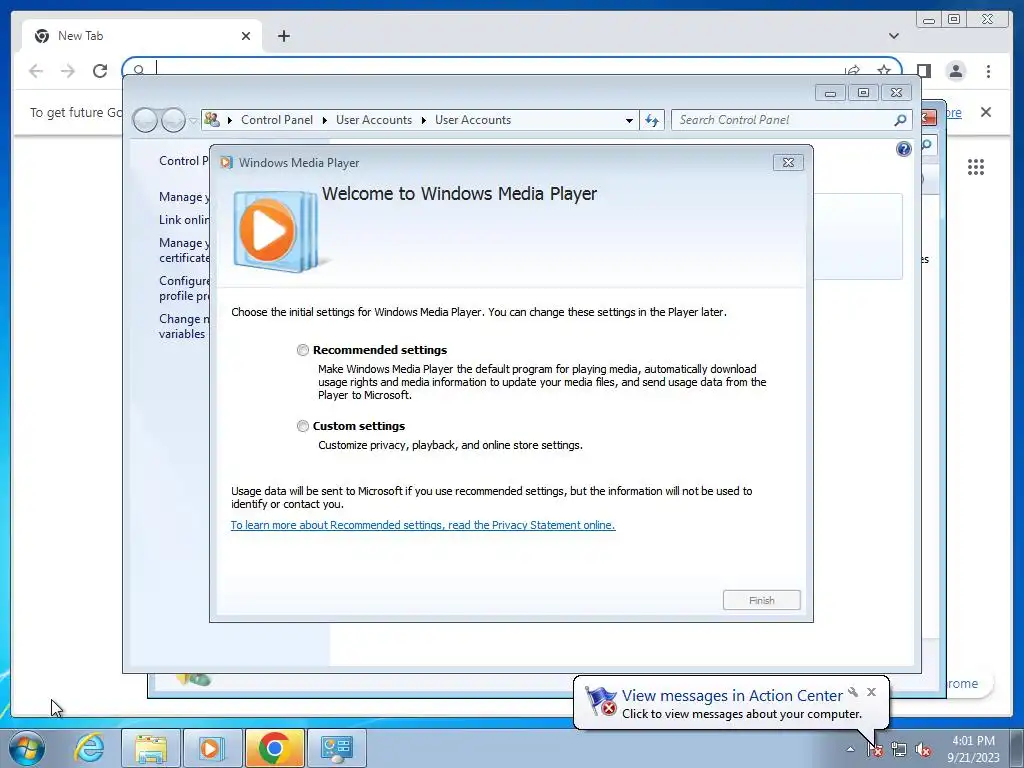Click the Show desktop strip on taskbar
The image size is (1024, 768).
coord(1017,748)
